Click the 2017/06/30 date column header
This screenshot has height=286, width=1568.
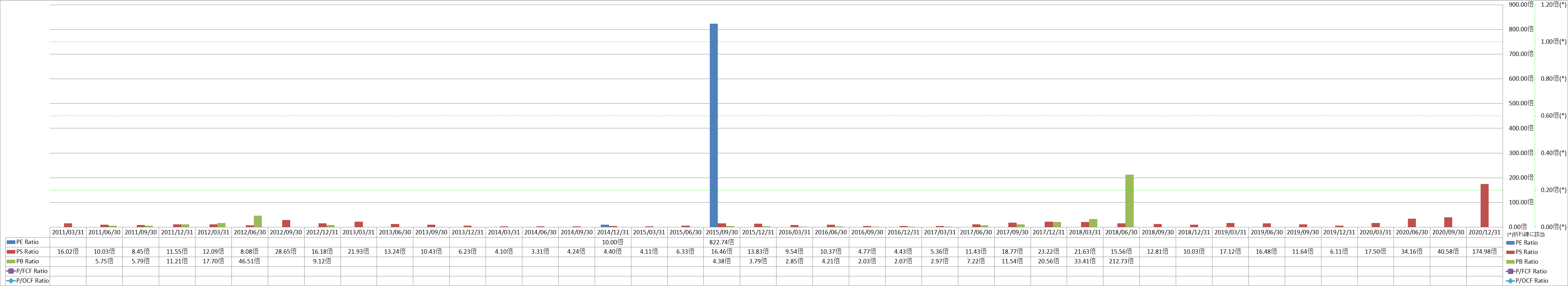pos(976,232)
